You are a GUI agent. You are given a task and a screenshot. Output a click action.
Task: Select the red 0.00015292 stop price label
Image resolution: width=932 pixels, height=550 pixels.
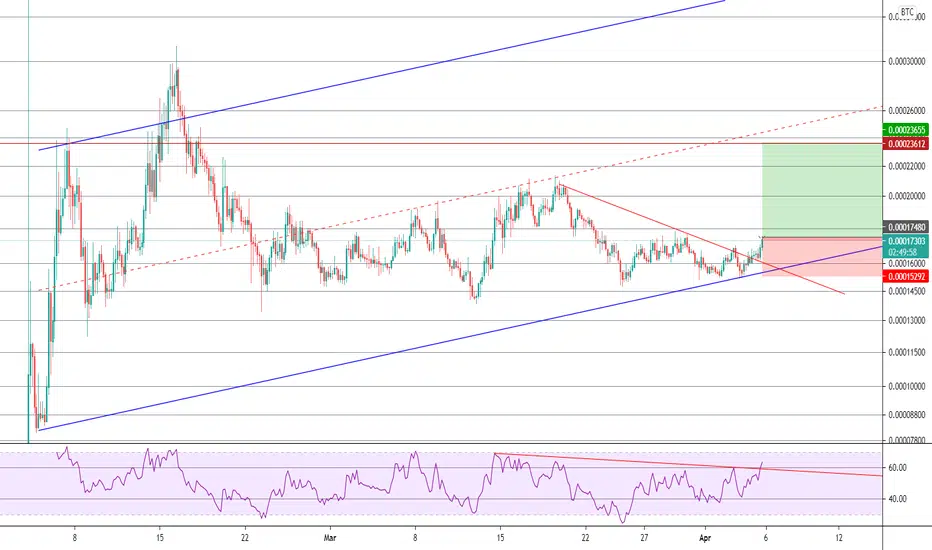[x=905, y=276]
